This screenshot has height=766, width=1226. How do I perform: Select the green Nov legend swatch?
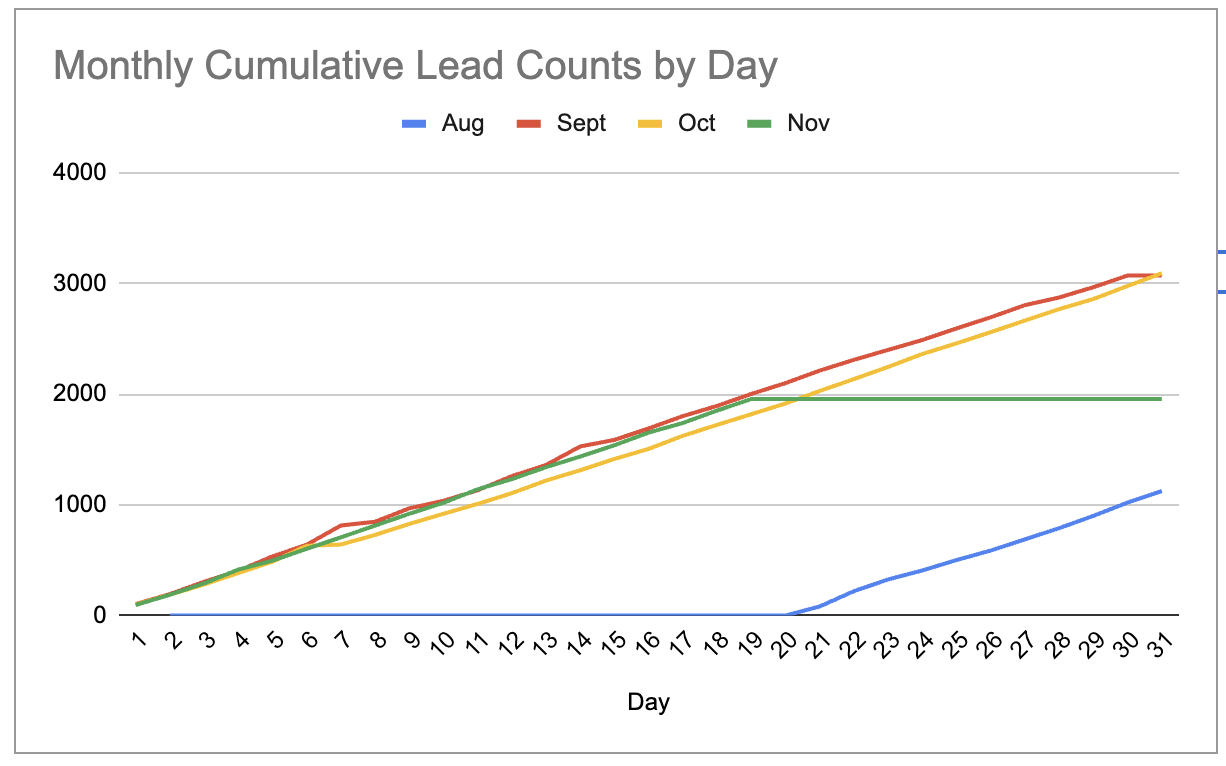tap(761, 124)
